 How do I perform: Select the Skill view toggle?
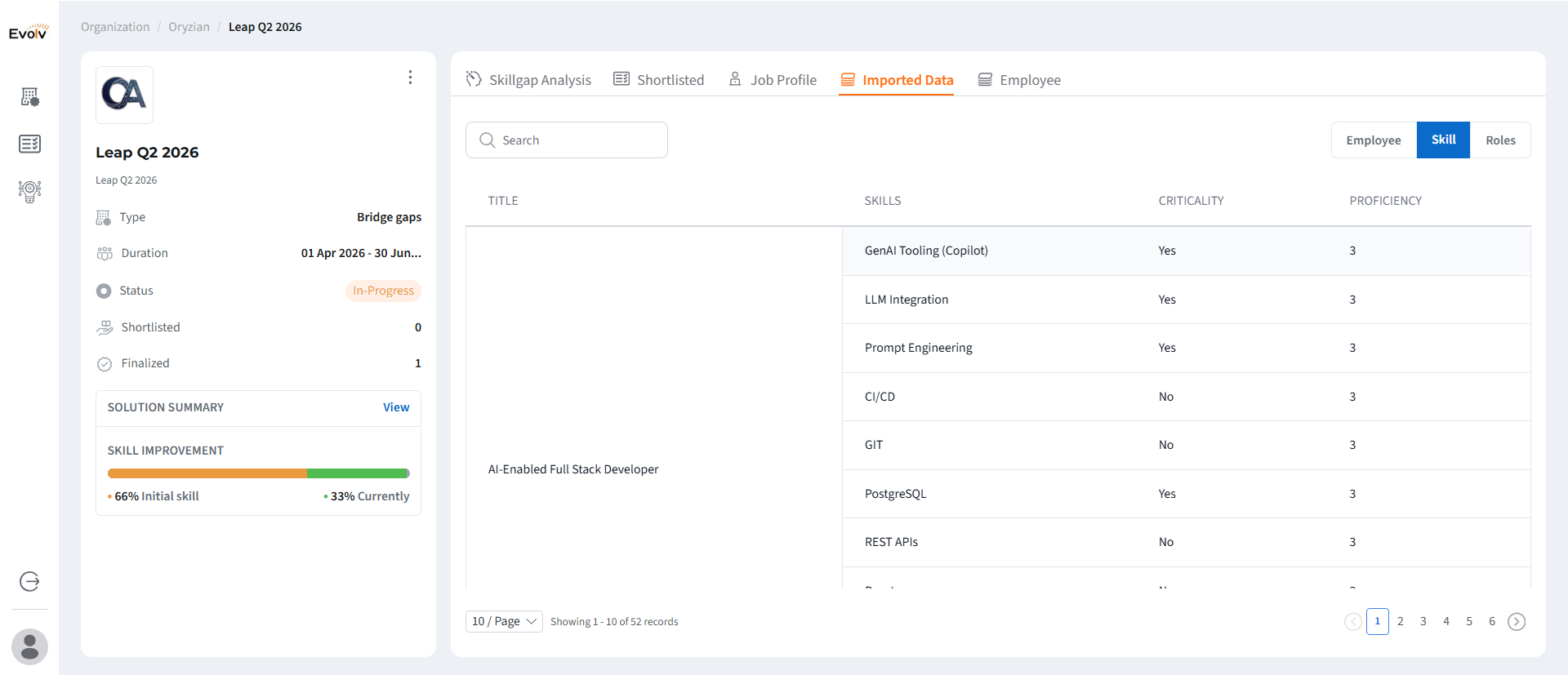pos(1443,140)
